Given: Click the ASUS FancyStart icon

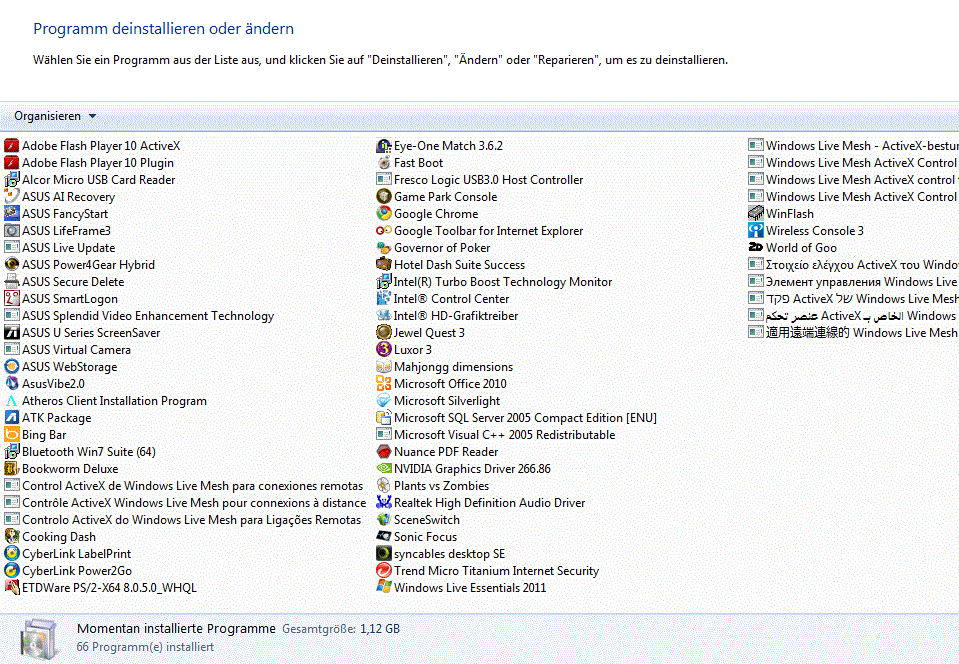Looking at the screenshot, I should 12,213.
